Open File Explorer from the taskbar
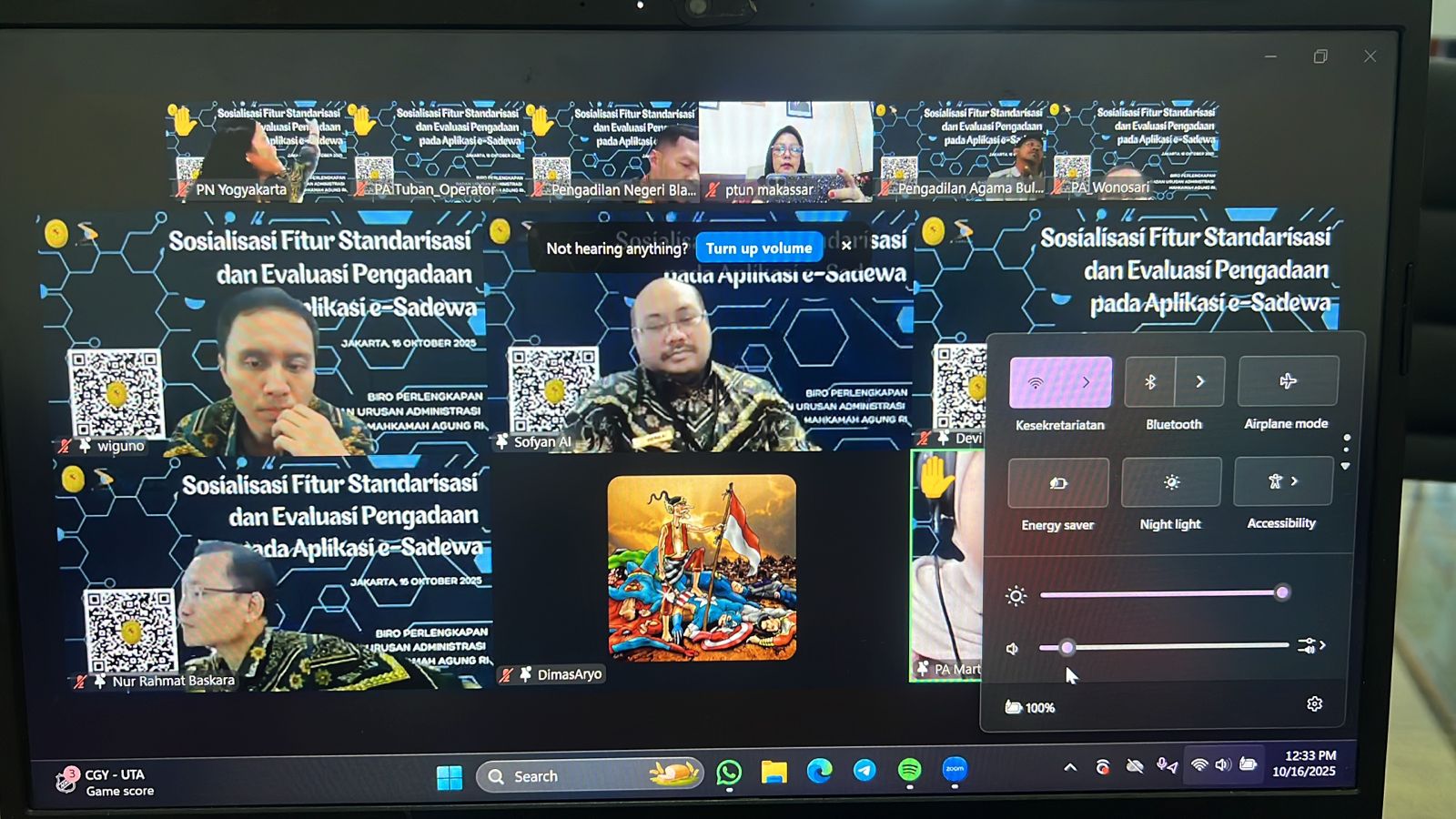 [773, 773]
